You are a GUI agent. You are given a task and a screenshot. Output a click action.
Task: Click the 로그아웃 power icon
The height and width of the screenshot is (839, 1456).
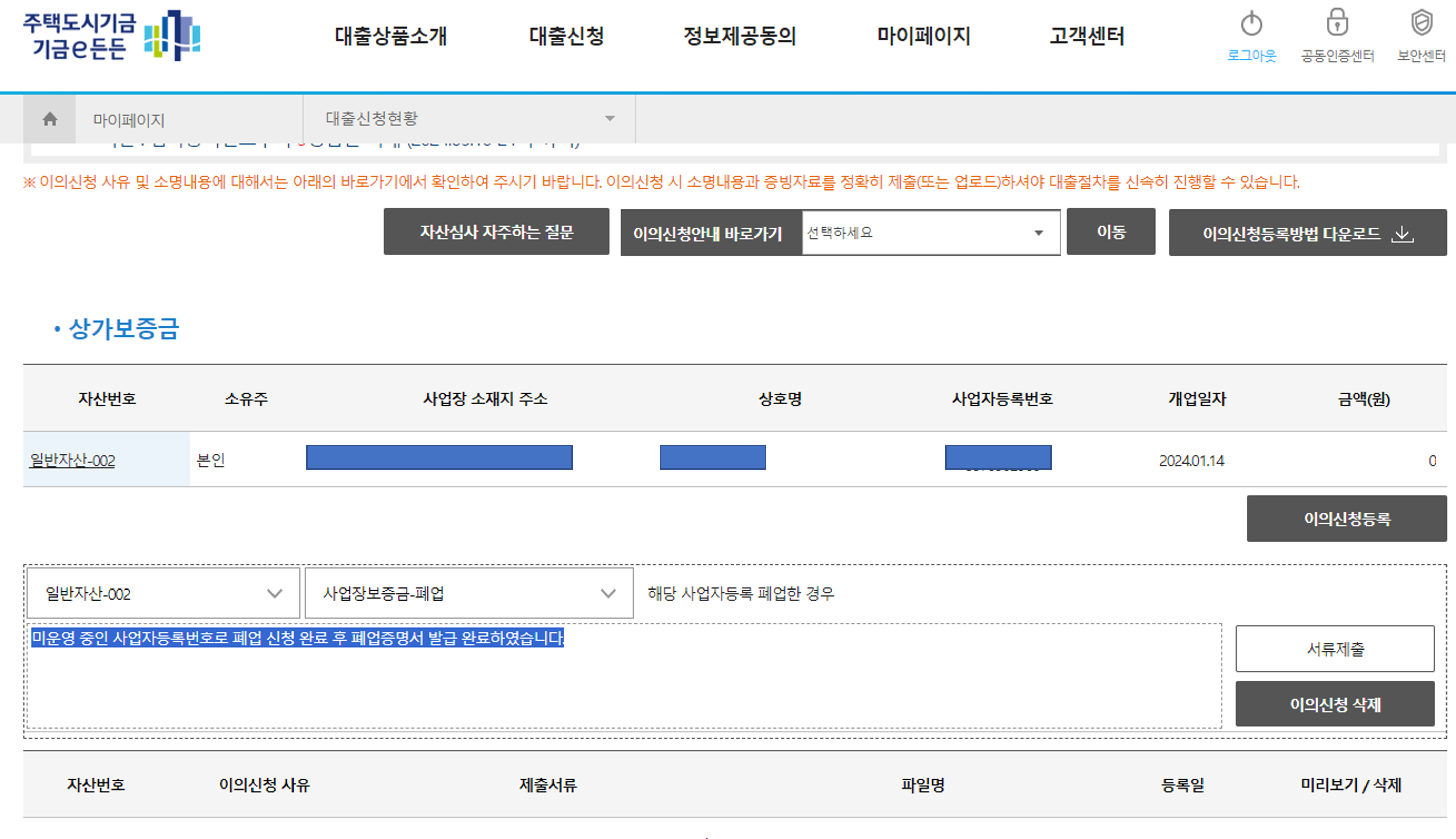pyautogui.click(x=1251, y=24)
